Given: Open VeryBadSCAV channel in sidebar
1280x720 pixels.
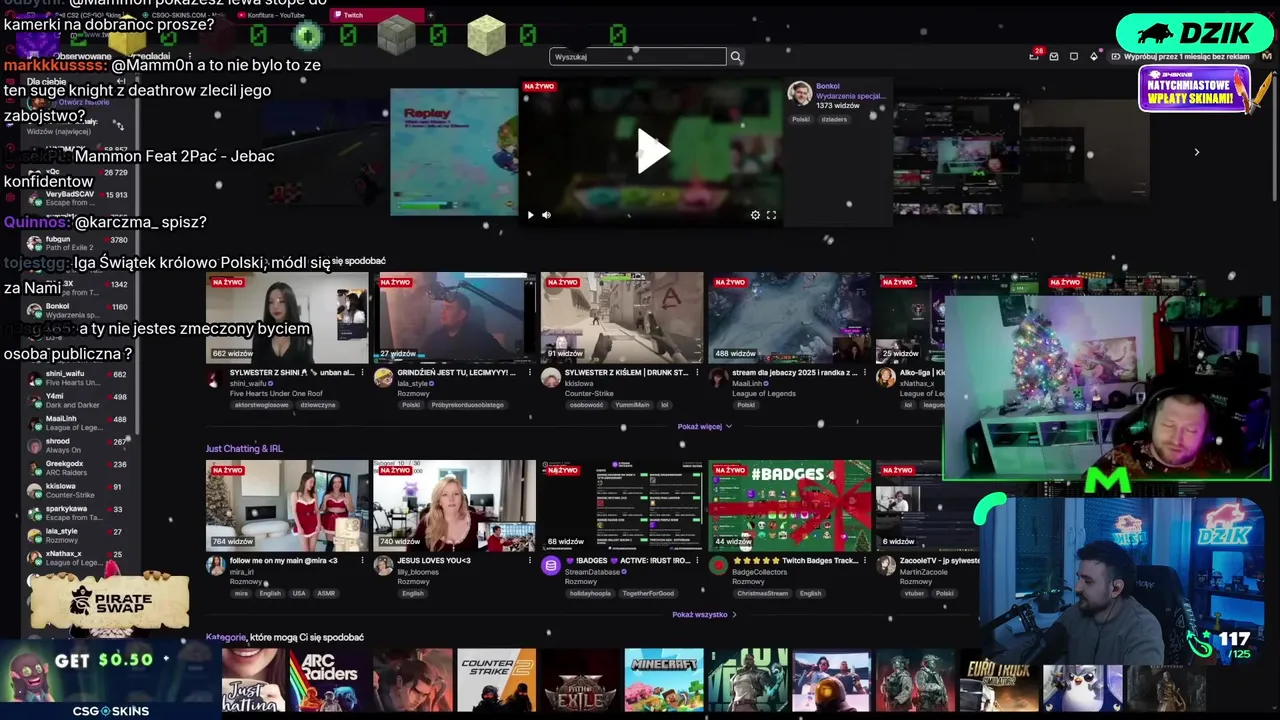Looking at the screenshot, I should point(80,199).
